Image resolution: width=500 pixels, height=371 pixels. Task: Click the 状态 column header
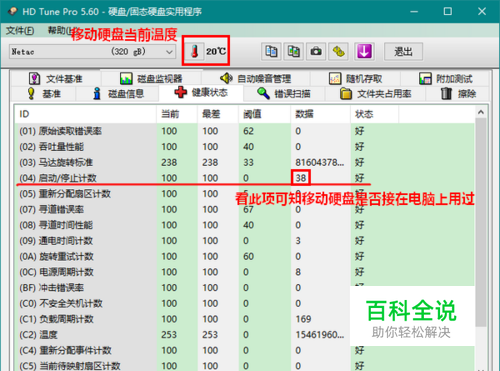click(374, 114)
